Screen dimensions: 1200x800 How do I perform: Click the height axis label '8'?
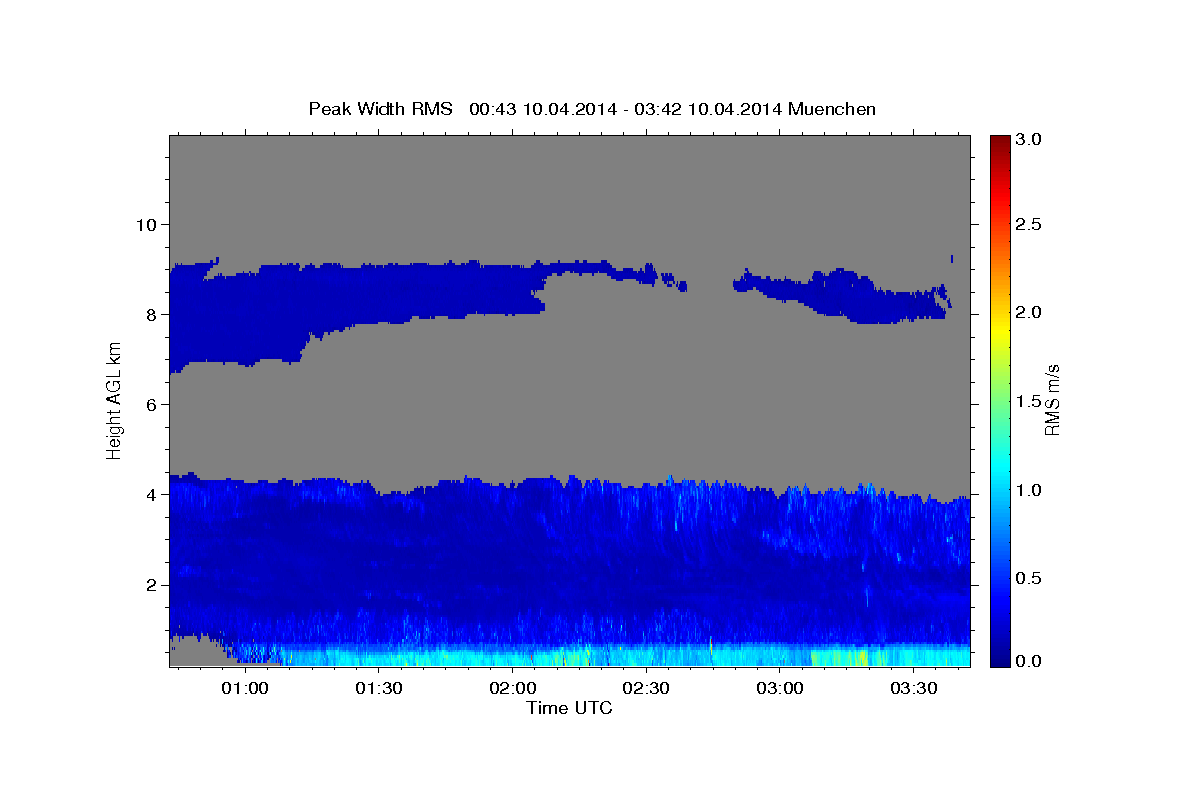click(153, 314)
